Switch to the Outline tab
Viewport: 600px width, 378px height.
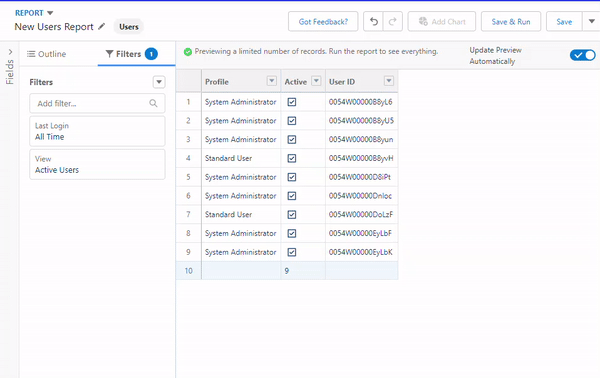(x=46, y=54)
